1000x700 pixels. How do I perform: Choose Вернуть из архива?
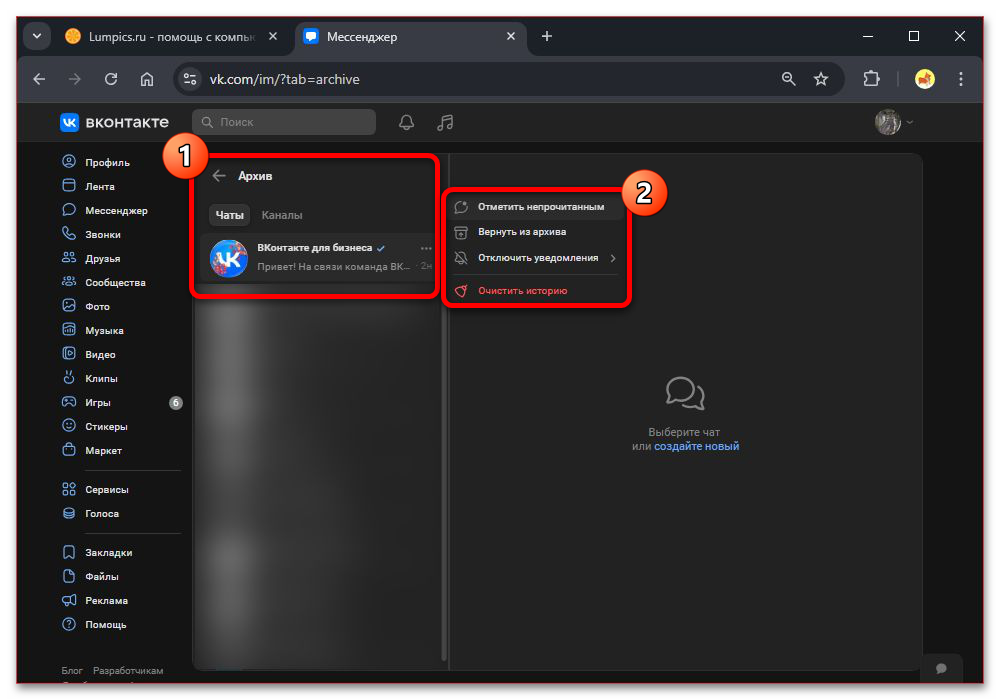(535, 232)
